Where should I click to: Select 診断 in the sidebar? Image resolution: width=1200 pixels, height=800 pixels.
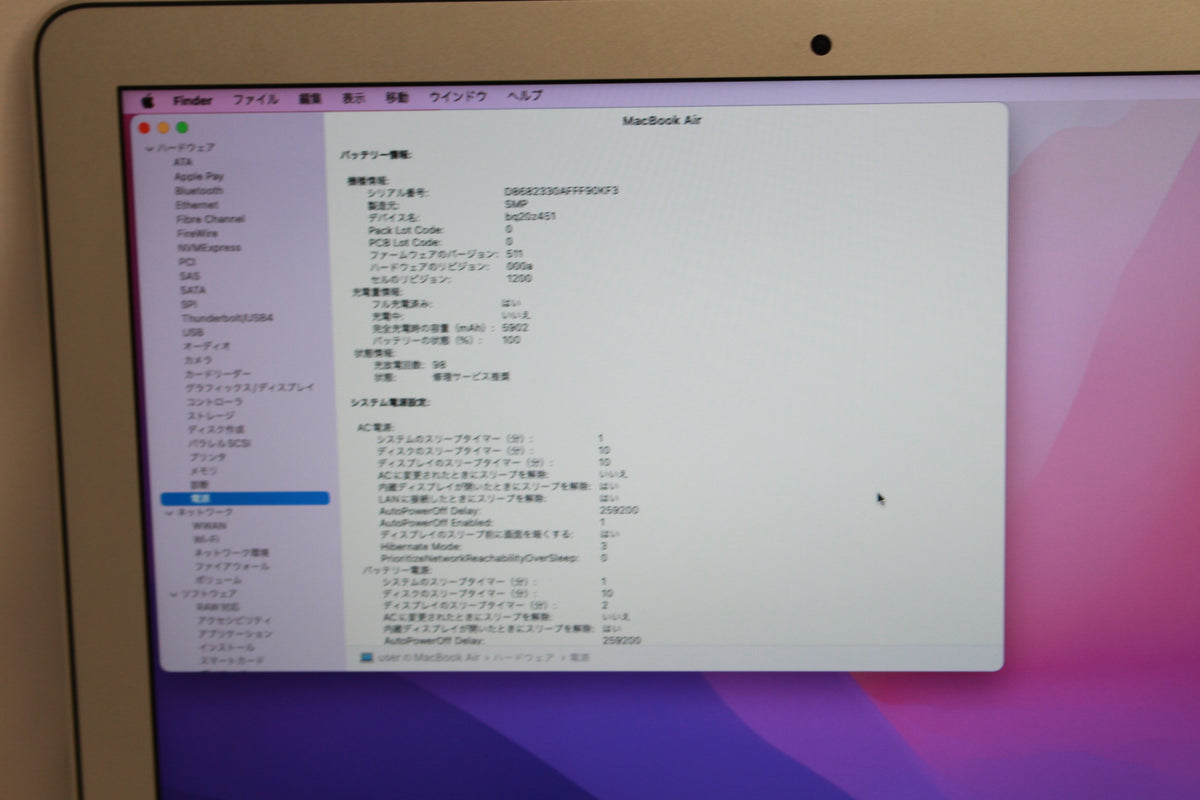[201, 485]
